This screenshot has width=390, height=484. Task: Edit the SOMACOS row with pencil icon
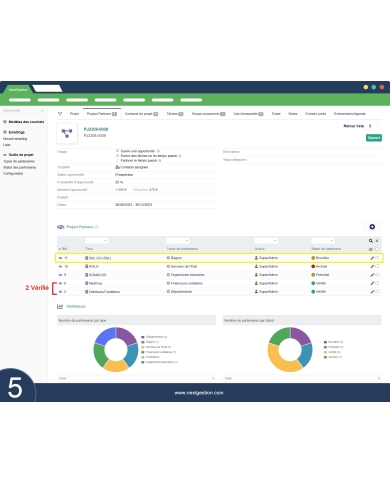click(372, 275)
